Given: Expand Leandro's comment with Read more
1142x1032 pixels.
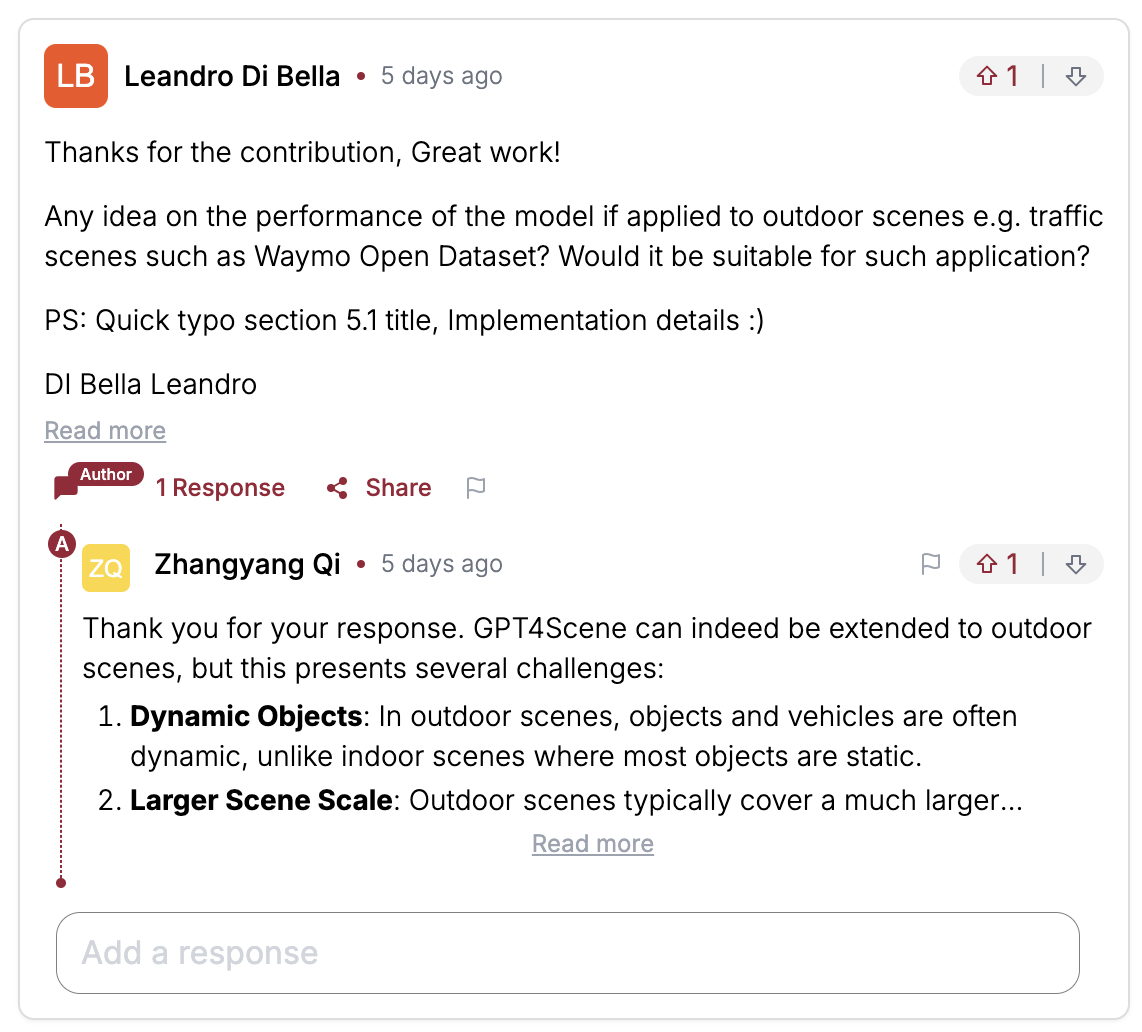Looking at the screenshot, I should [105, 430].
